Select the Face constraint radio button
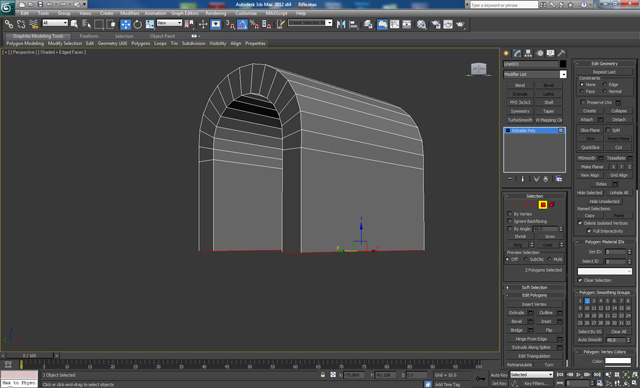Viewport: 640px width, 388px height. [x=582, y=91]
